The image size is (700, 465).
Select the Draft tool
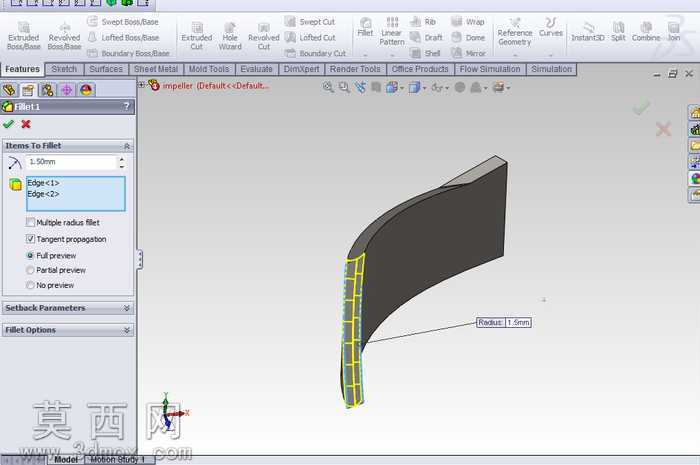(x=426, y=37)
